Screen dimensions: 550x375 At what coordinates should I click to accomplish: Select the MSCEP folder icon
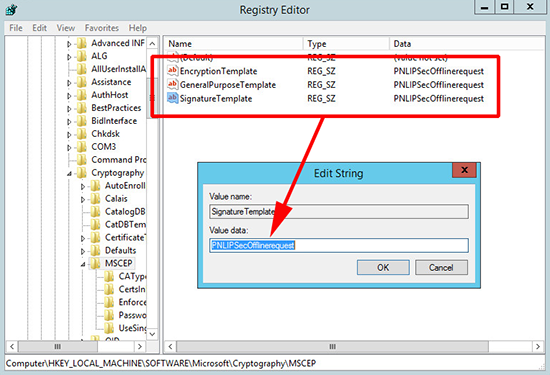tap(95, 263)
